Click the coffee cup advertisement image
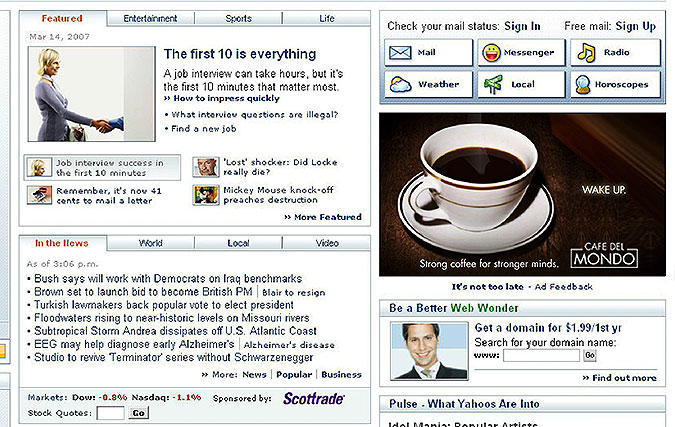 click(522, 195)
